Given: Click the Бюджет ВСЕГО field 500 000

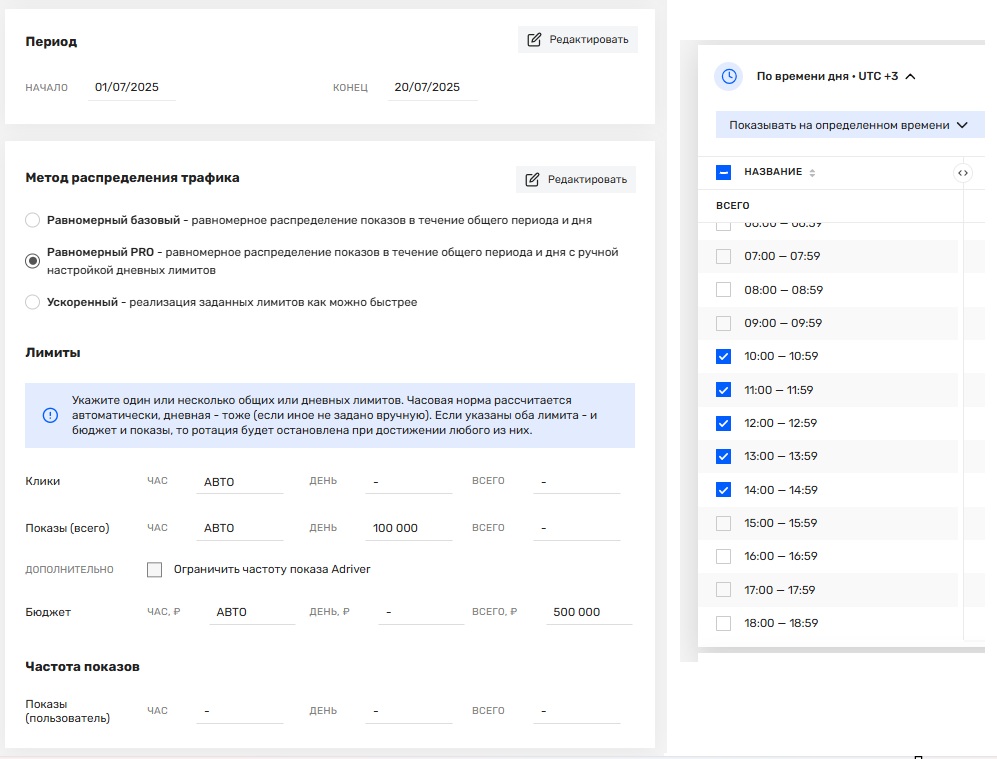Looking at the screenshot, I should point(589,612).
